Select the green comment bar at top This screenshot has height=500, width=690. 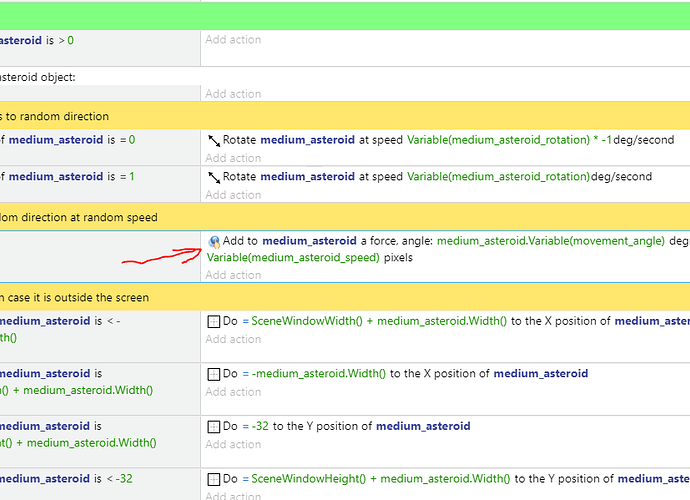point(345,15)
